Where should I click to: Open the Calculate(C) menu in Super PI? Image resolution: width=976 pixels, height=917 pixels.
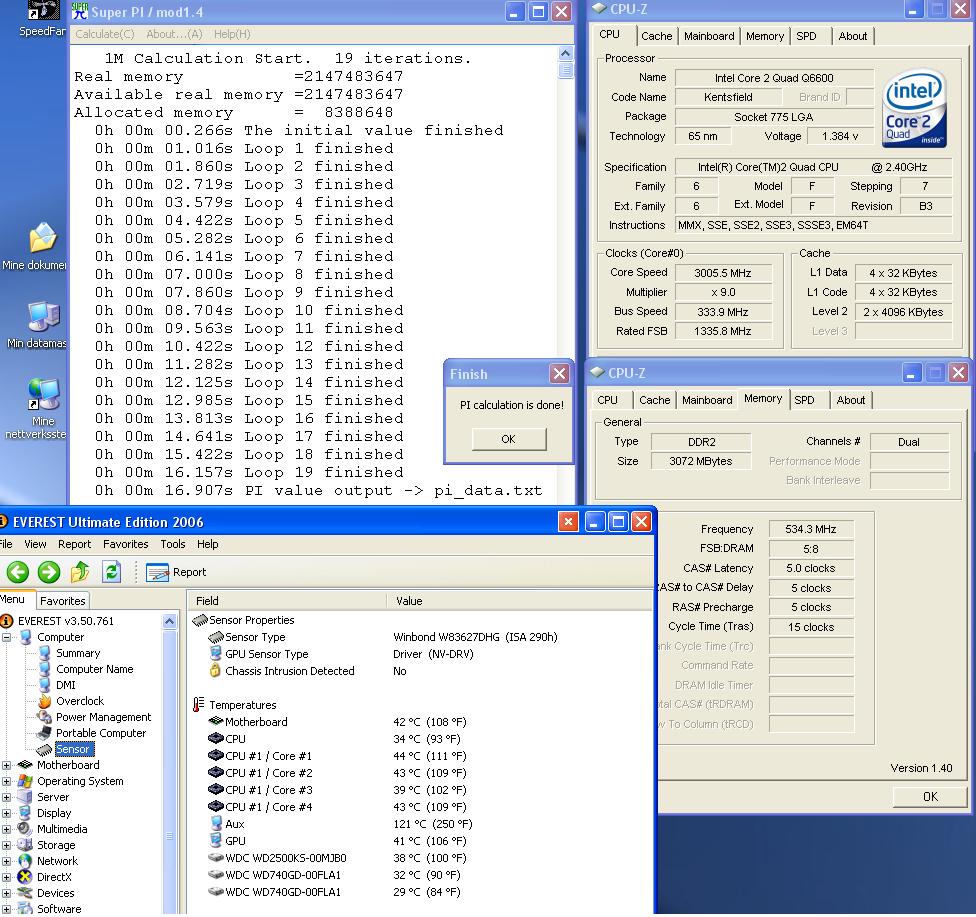click(x=105, y=34)
